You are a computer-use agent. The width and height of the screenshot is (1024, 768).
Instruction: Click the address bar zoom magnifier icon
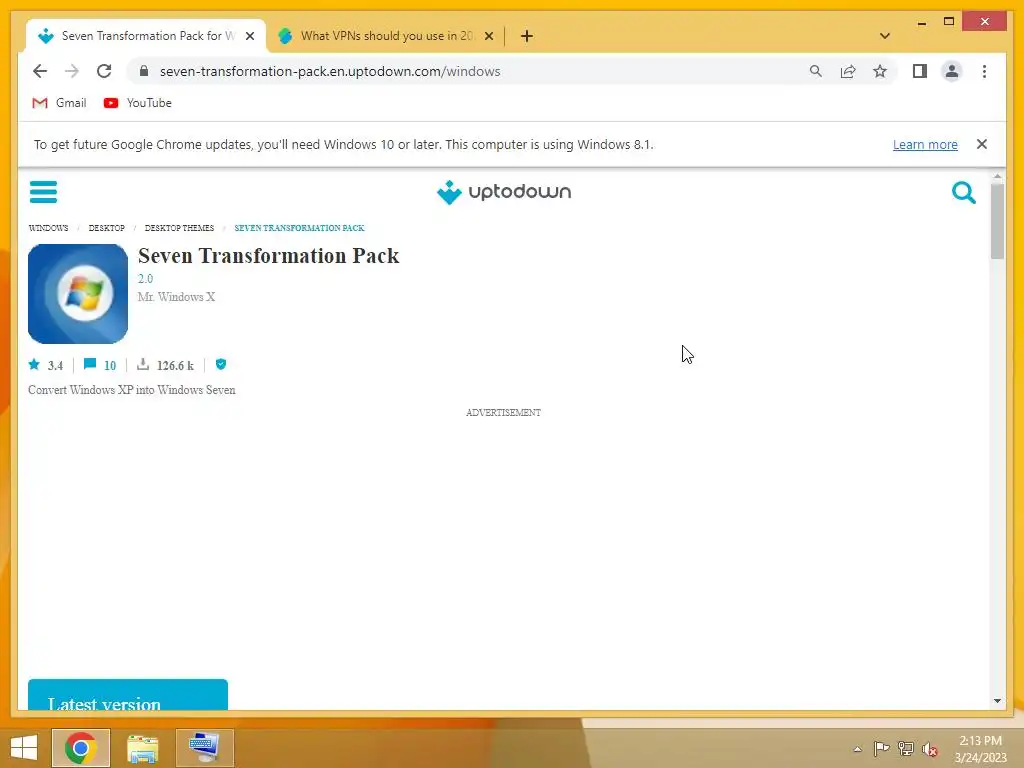tap(816, 71)
